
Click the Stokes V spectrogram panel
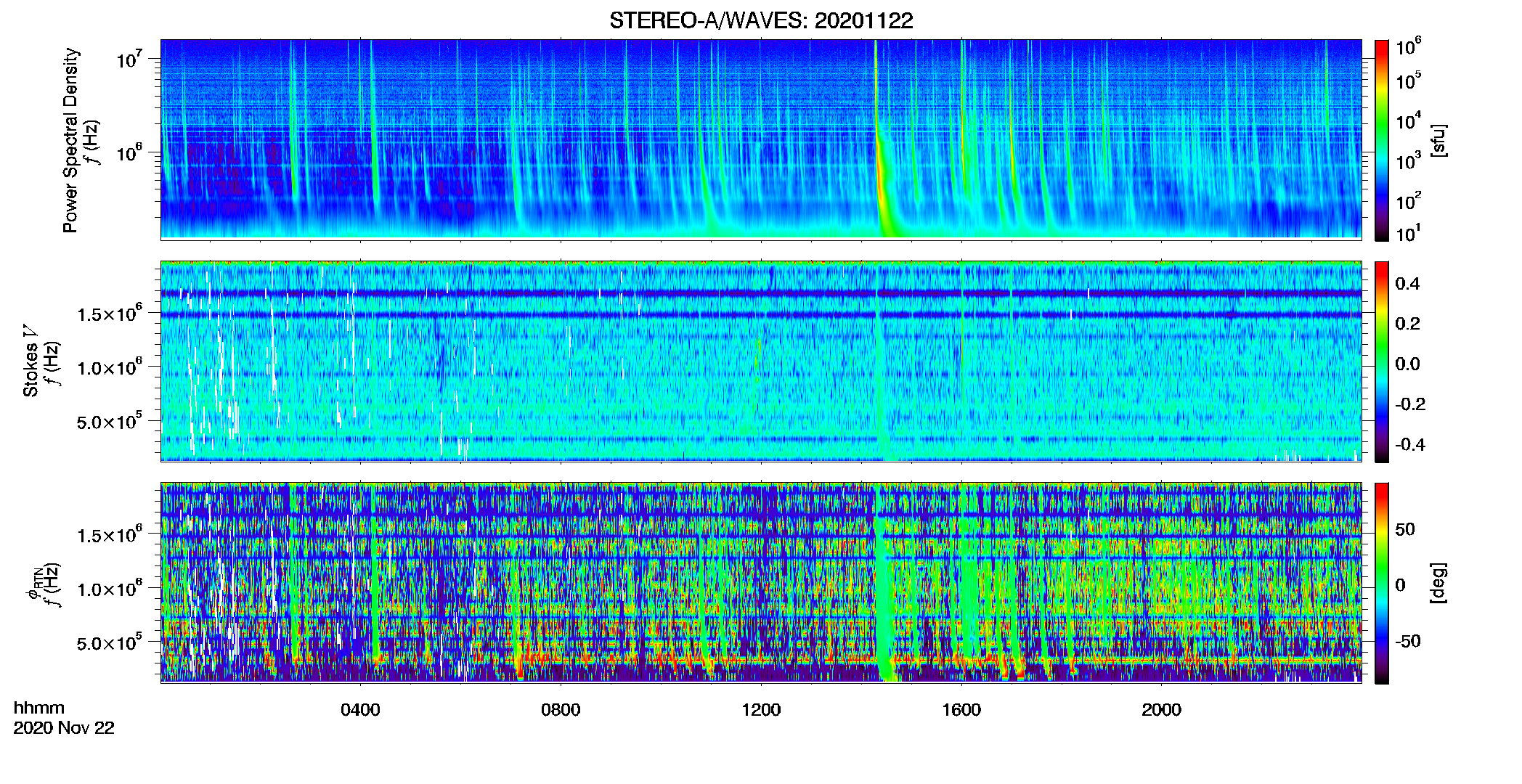(x=761, y=362)
